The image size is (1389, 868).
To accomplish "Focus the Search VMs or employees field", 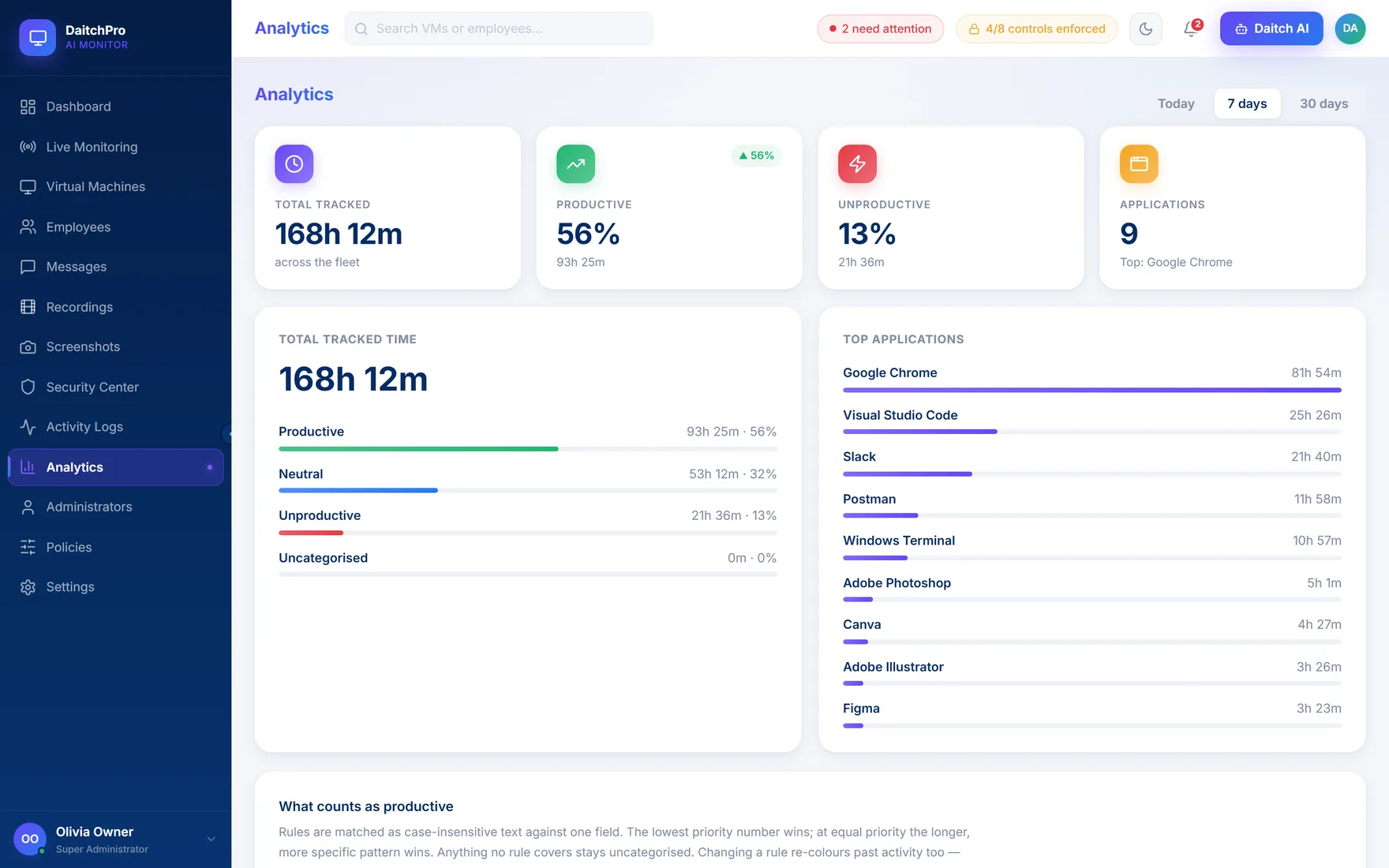I will click(x=499, y=28).
